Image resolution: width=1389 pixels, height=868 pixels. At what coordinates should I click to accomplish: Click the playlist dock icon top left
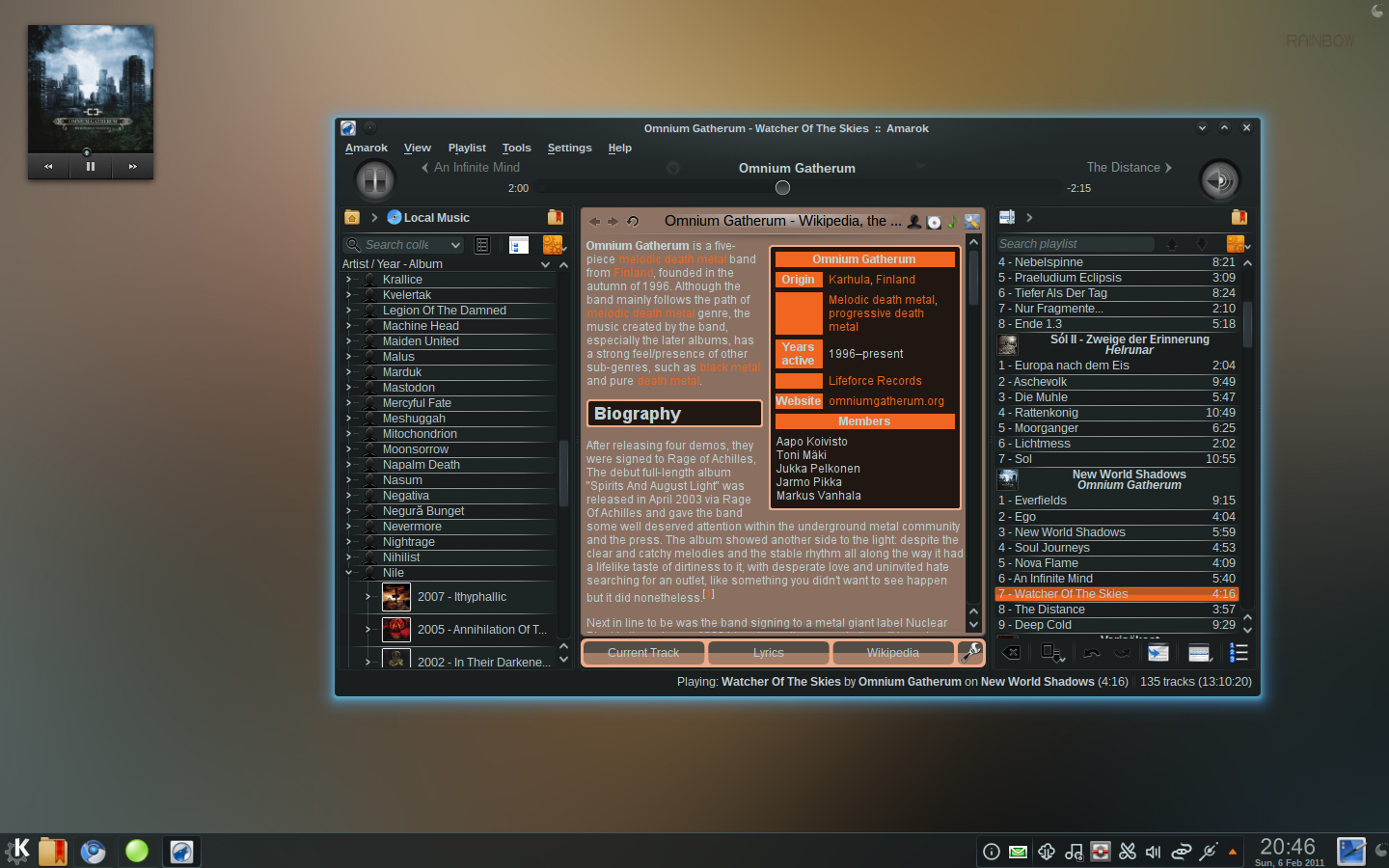[x=1007, y=217]
